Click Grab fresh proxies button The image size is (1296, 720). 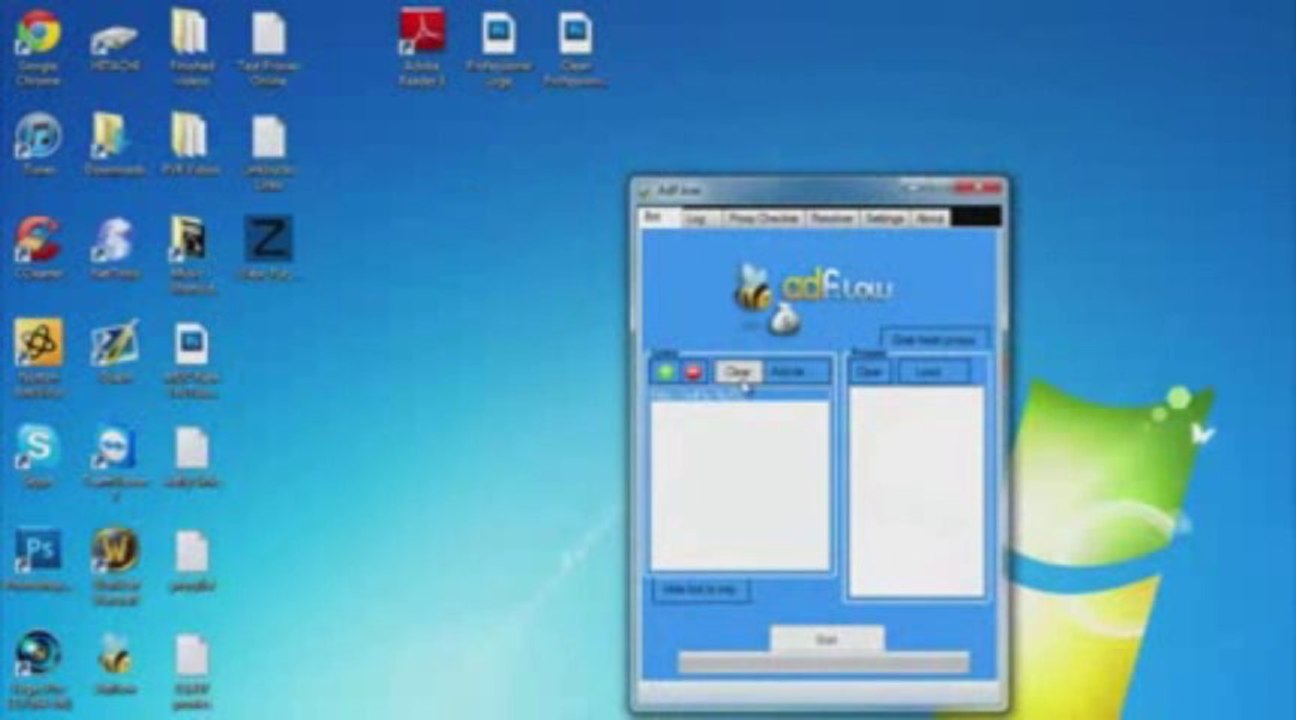[x=934, y=339]
